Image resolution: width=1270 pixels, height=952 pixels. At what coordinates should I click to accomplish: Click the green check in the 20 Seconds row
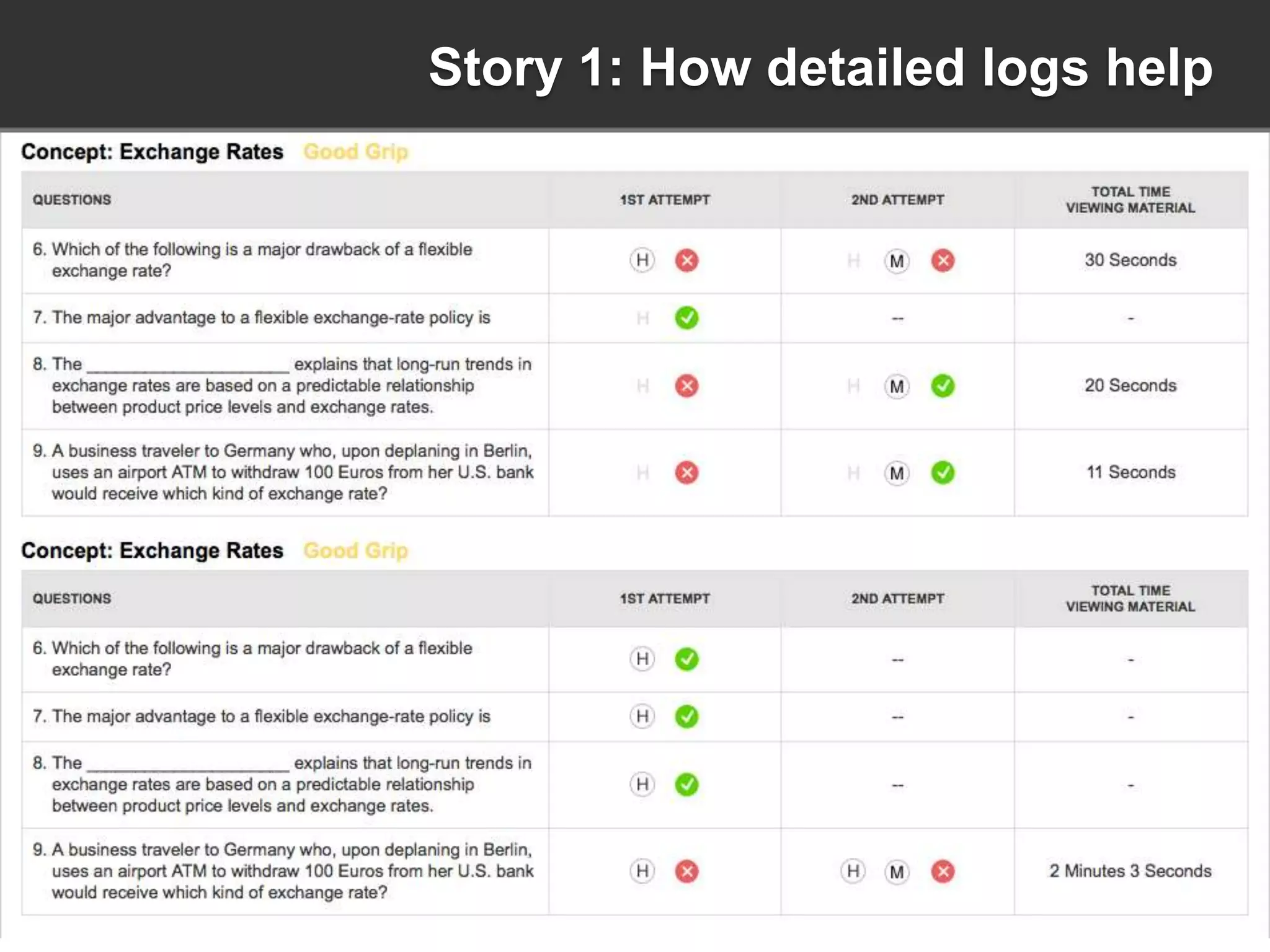pyautogui.click(x=943, y=386)
